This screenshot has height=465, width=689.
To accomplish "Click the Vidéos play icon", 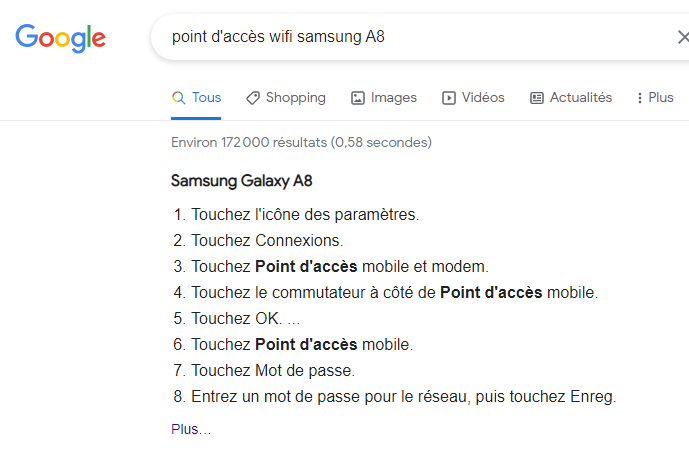I will (449, 98).
